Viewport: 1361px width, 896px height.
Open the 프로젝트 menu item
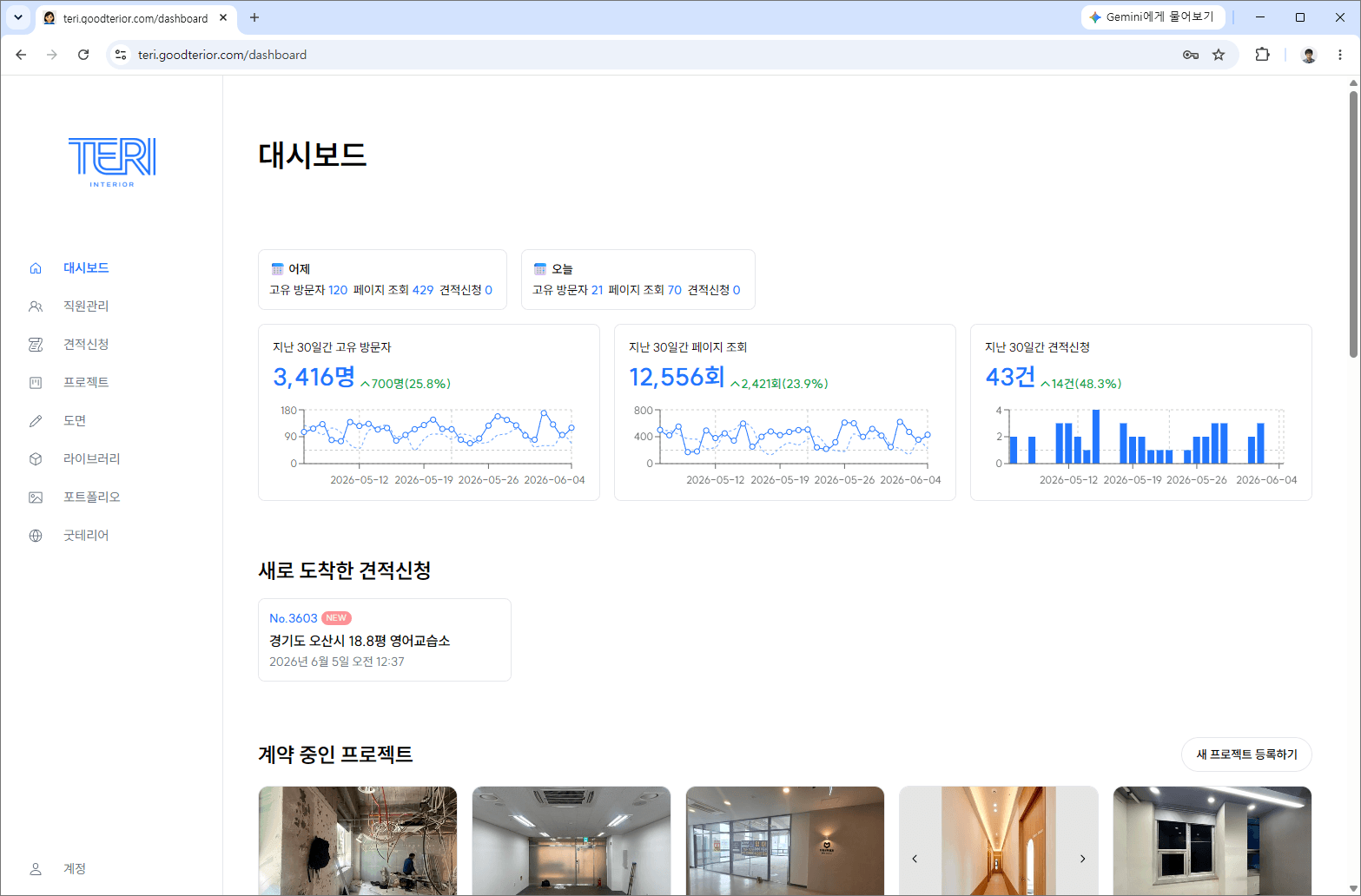coord(86,383)
